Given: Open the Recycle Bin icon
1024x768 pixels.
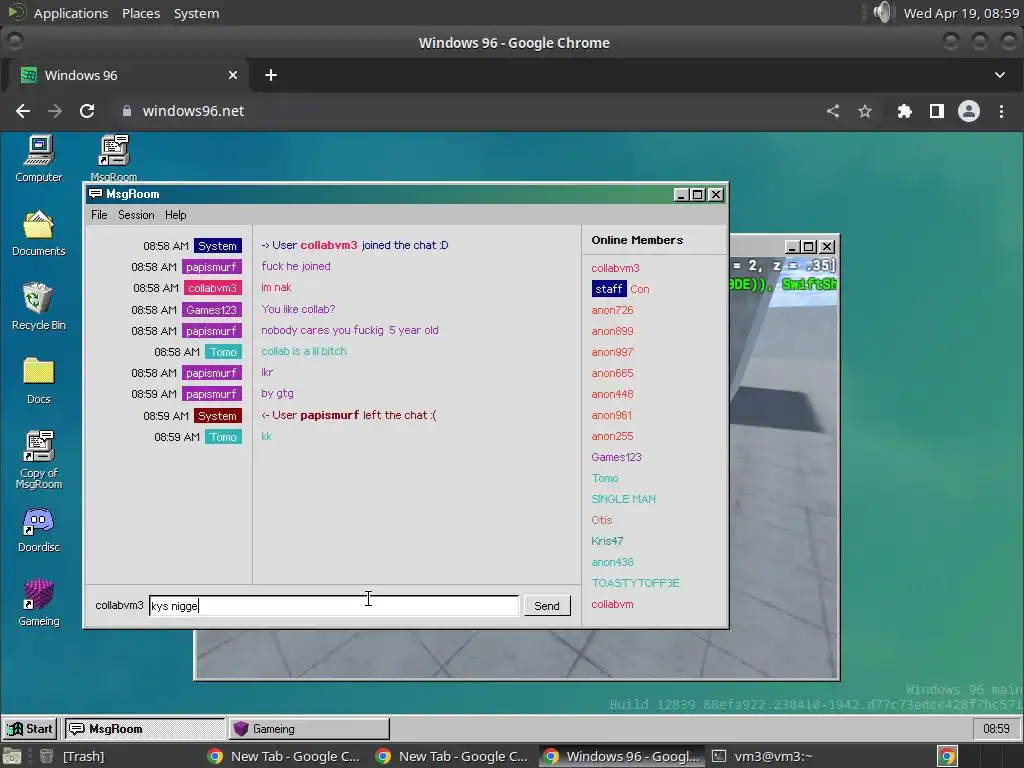Looking at the screenshot, I should click(x=39, y=307).
